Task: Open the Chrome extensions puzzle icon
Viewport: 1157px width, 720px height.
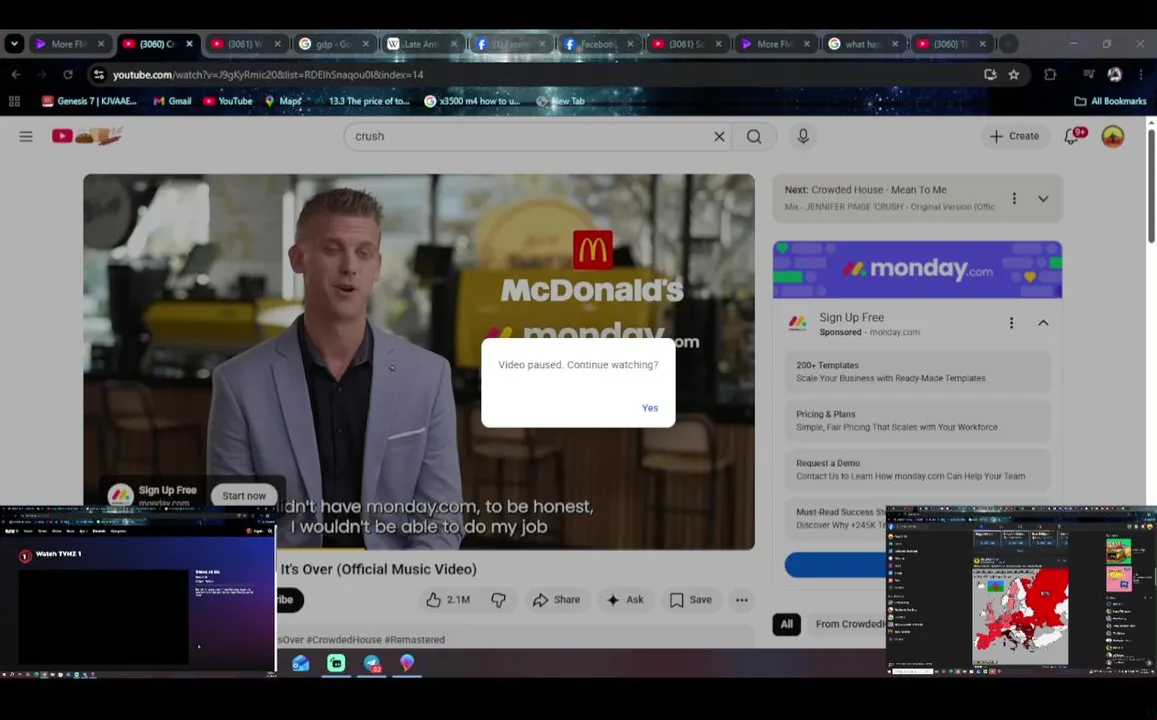Action: click(1050, 75)
